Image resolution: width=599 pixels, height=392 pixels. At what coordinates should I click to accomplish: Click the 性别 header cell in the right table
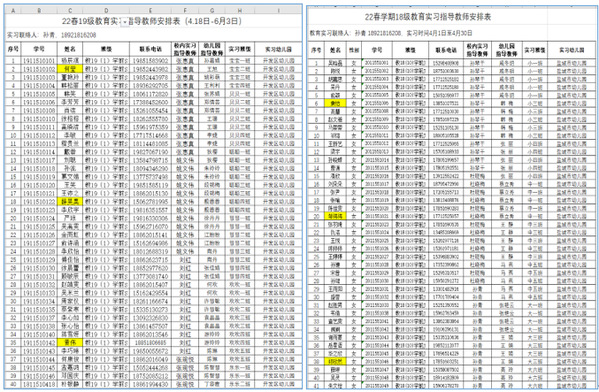click(x=354, y=50)
